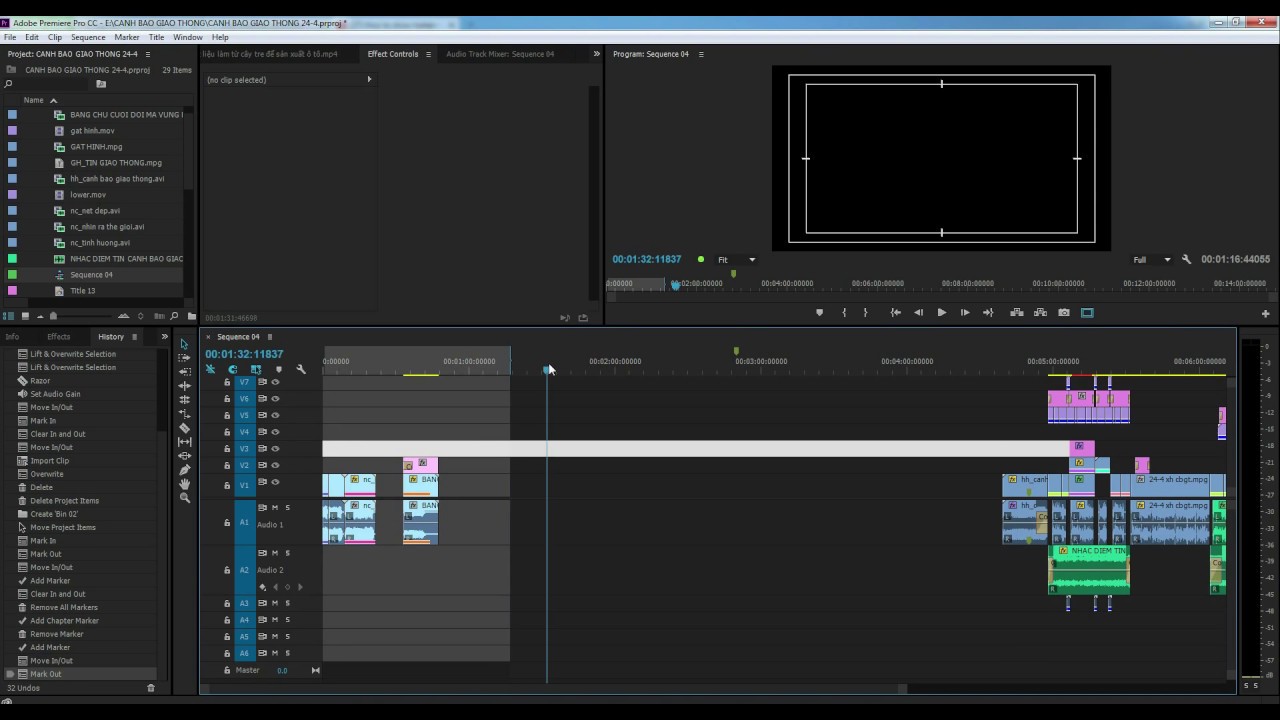Open the Sequence menu
The width and height of the screenshot is (1280, 720).
(88, 37)
